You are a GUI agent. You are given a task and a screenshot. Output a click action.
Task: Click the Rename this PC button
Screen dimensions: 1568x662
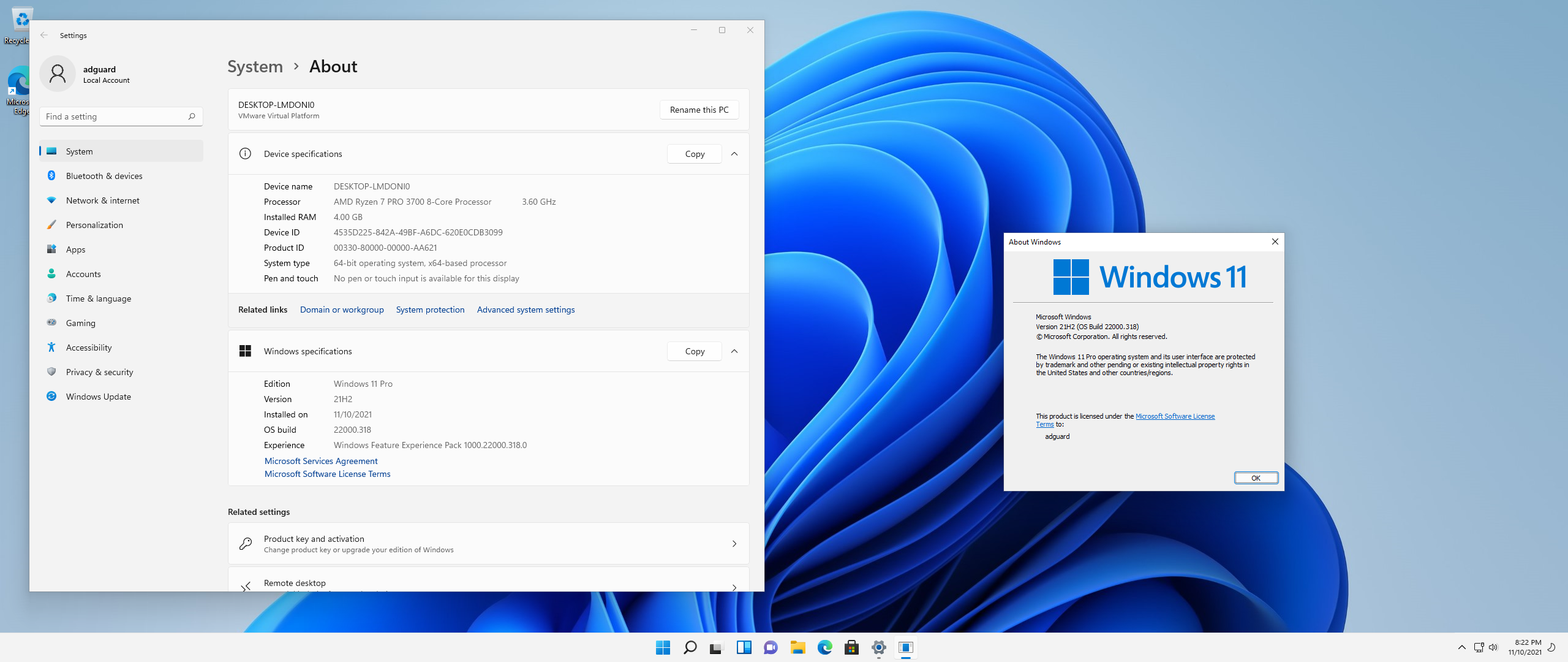tap(699, 110)
